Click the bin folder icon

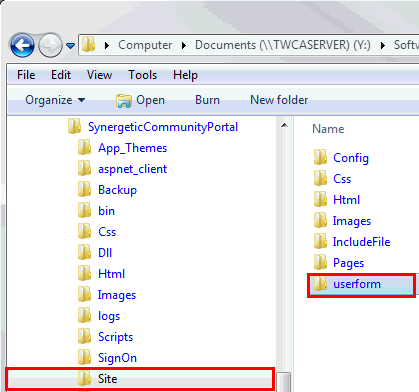click(84, 211)
